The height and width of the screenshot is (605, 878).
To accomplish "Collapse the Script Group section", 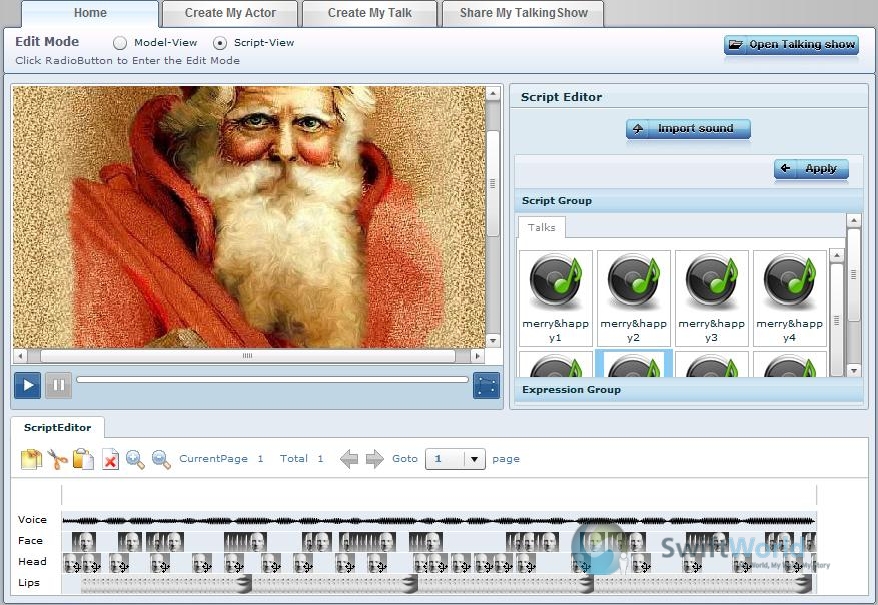I will 688,201.
